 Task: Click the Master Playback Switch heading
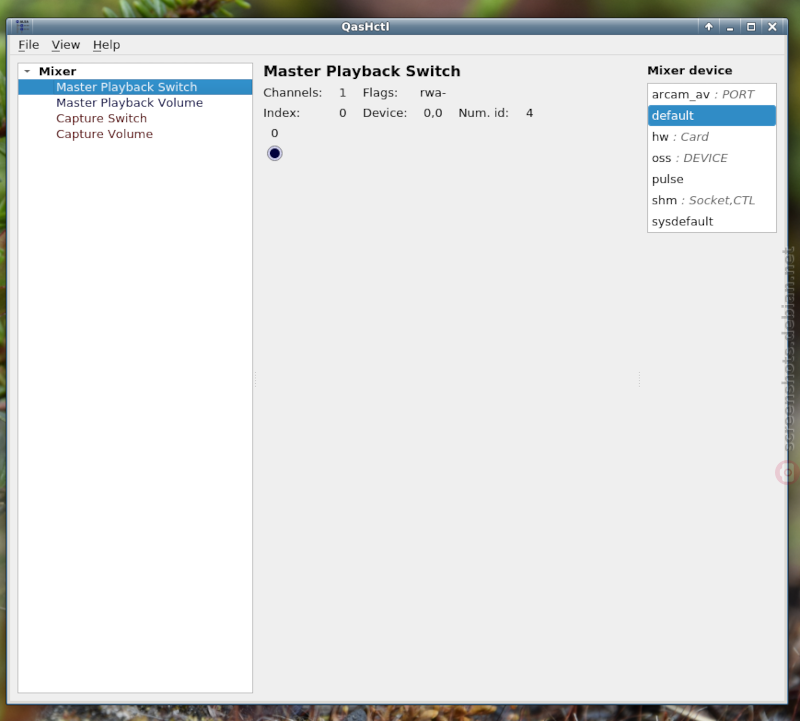coord(362,71)
